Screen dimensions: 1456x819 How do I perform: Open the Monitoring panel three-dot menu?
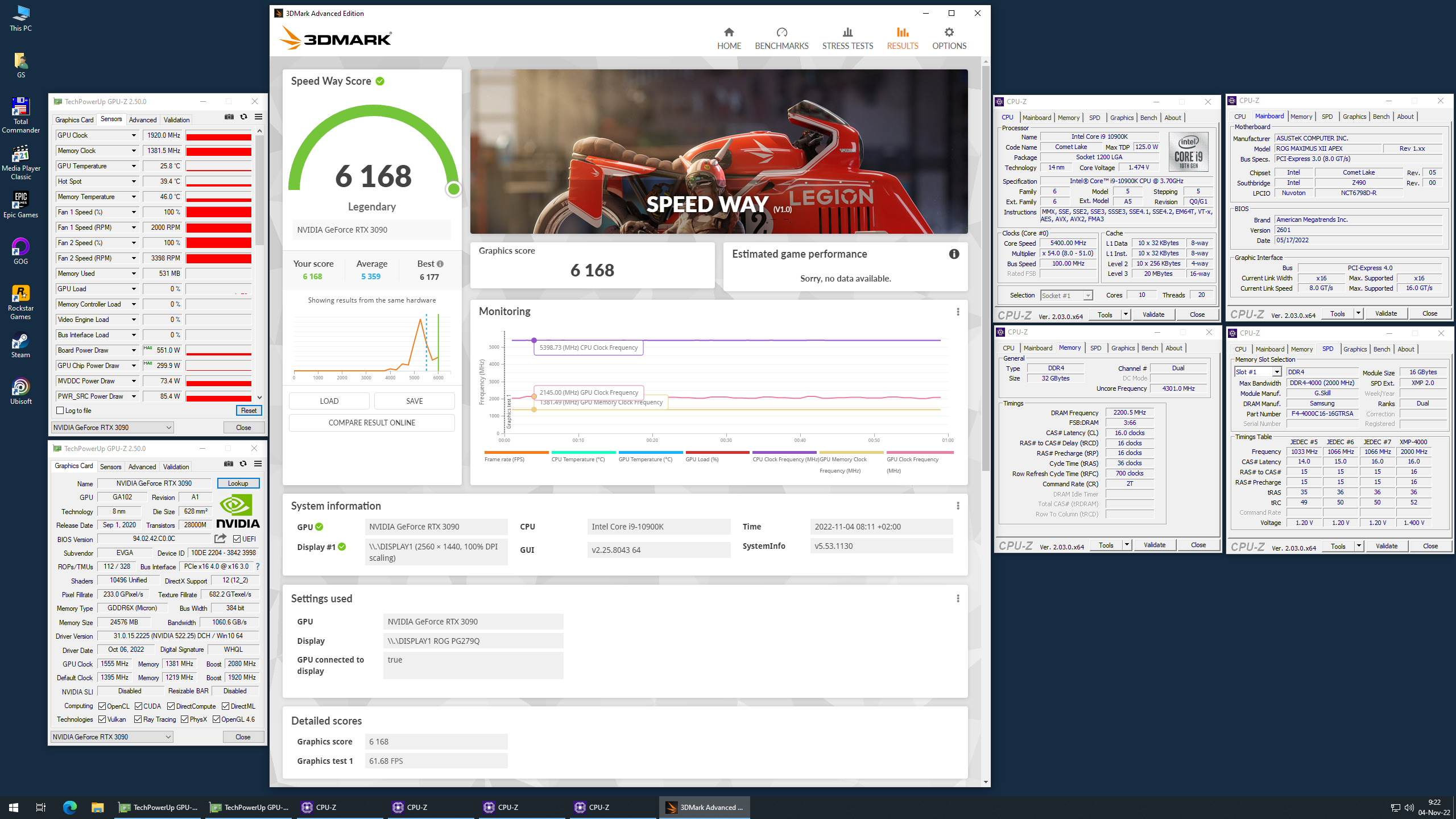click(x=958, y=312)
